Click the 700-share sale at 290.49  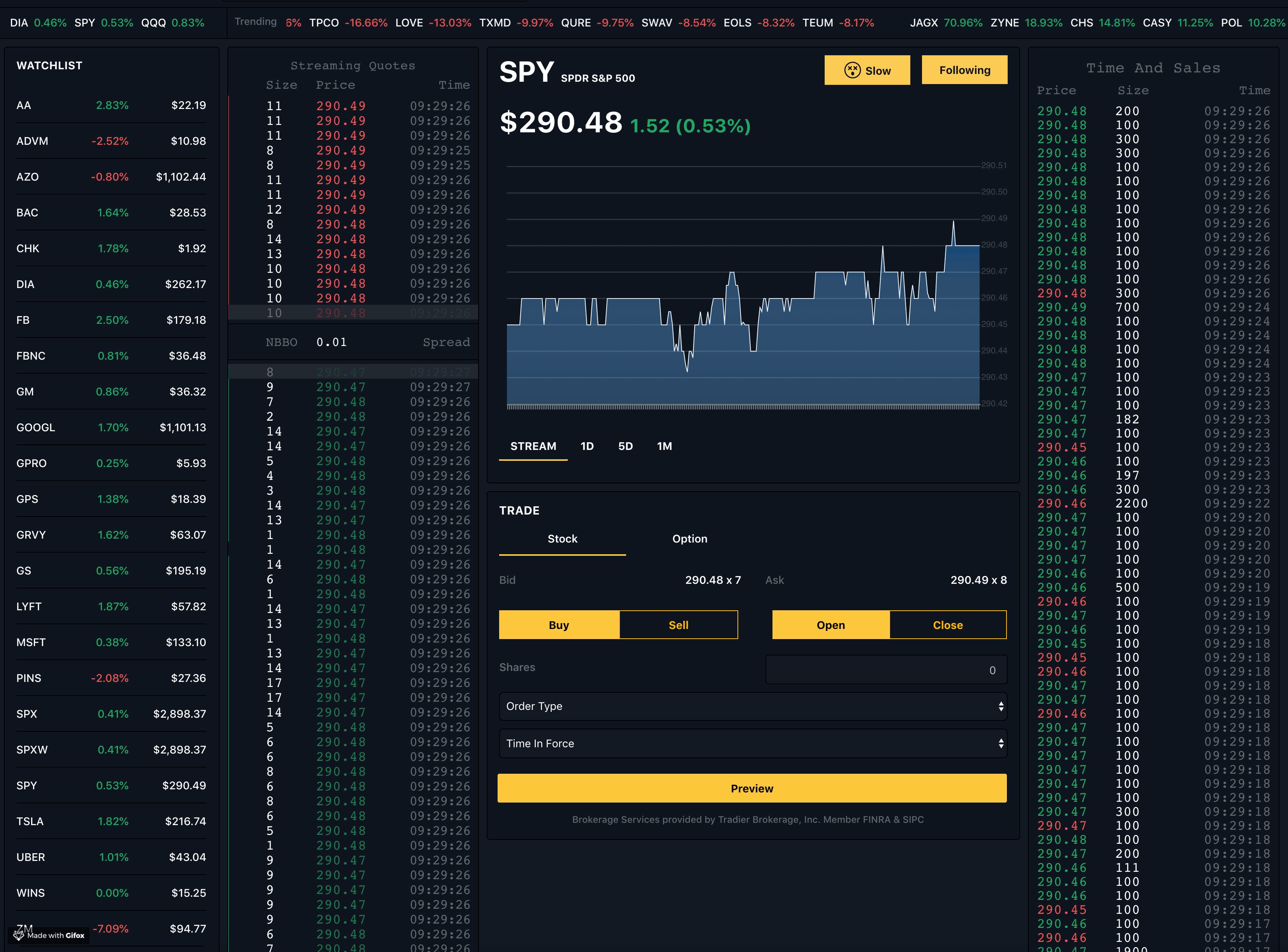click(x=1154, y=307)
